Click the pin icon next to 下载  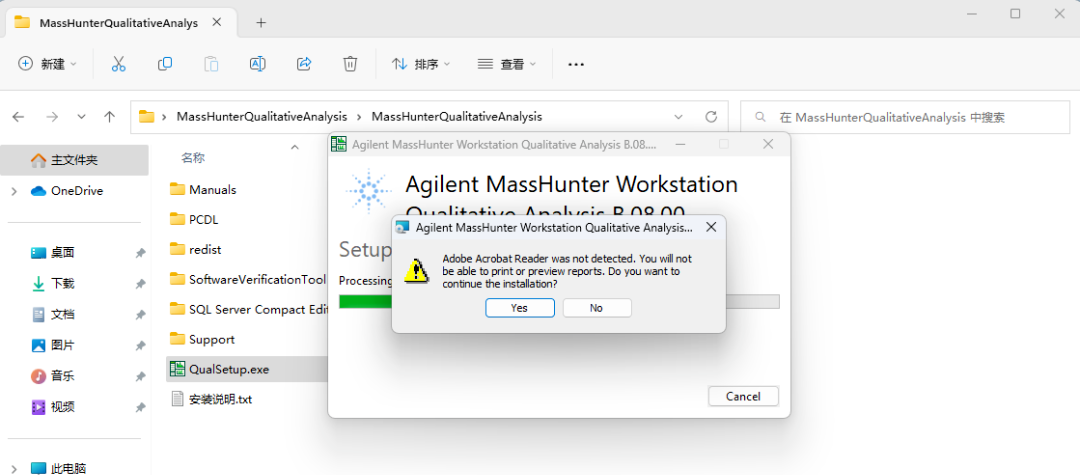tap(141, 284)
